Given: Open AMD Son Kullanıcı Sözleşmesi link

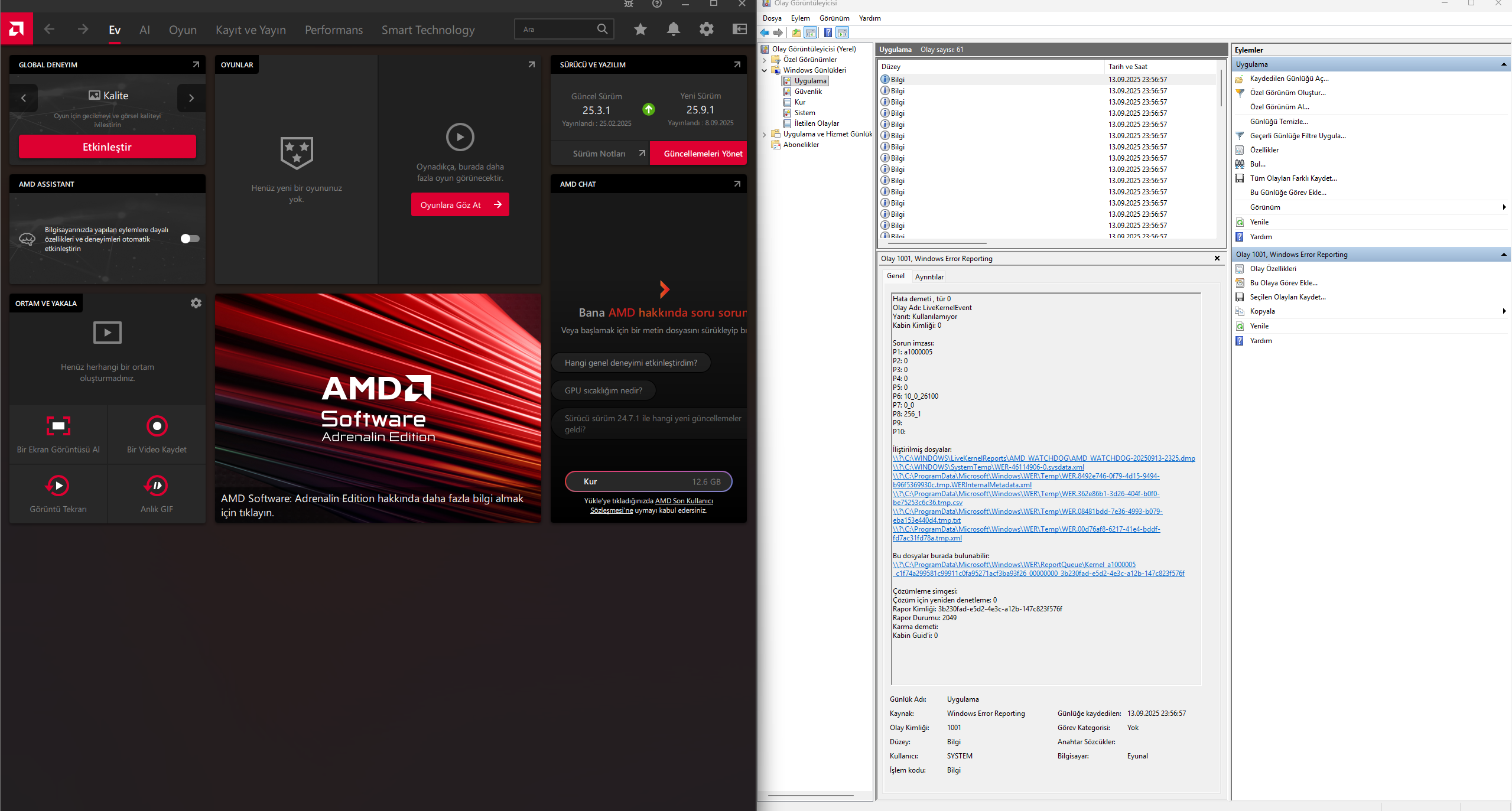Looking at the screenshot, I should point(652,506).
